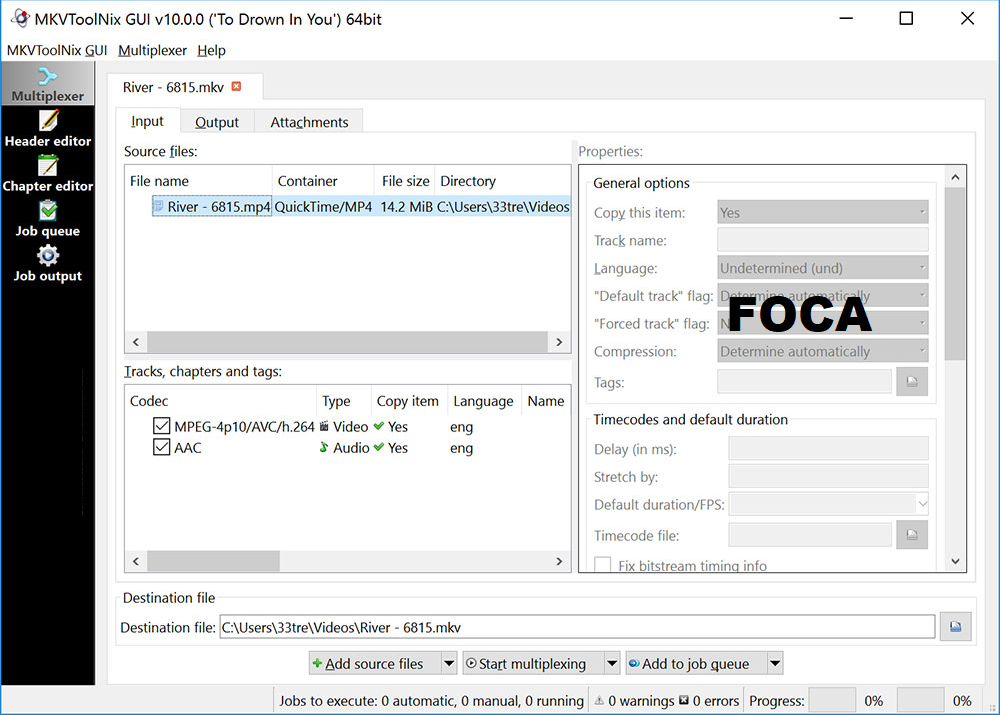The image size is (1000, 715).
Task: Select the MPEG-4p10/AVC/h.264 video track row
Action: click(348, 426)
